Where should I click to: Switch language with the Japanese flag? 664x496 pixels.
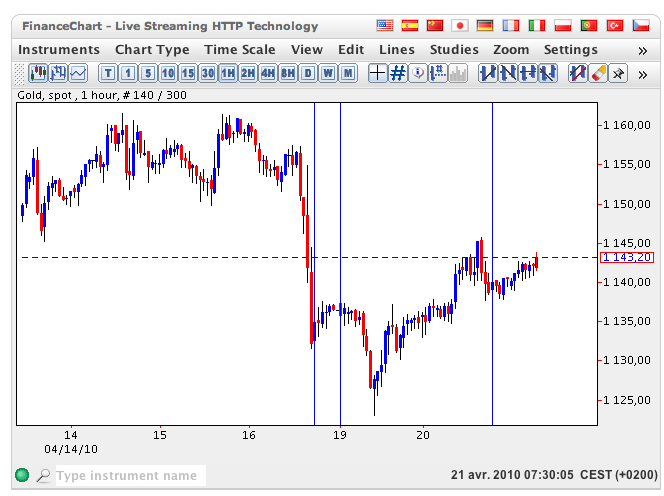click(460, 25)
